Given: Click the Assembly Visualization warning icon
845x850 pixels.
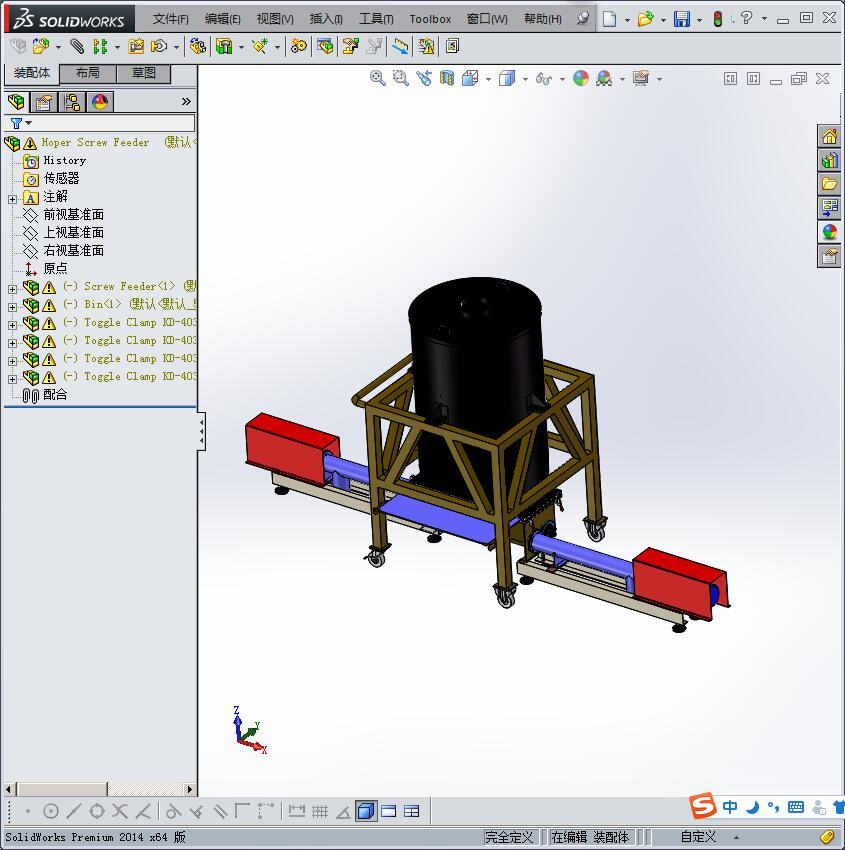Looking at the screenshot, I should [x=427, y=47].
